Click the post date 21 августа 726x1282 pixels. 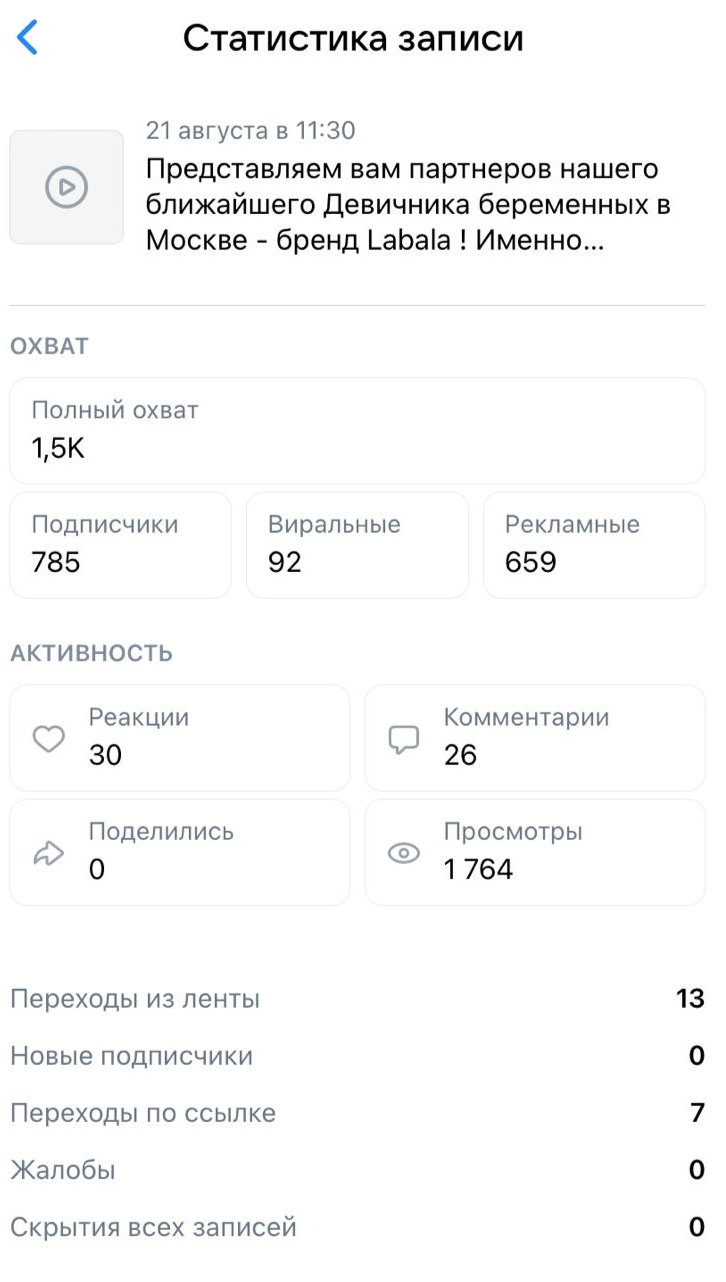pyautogui.click(x=250, y=131)
